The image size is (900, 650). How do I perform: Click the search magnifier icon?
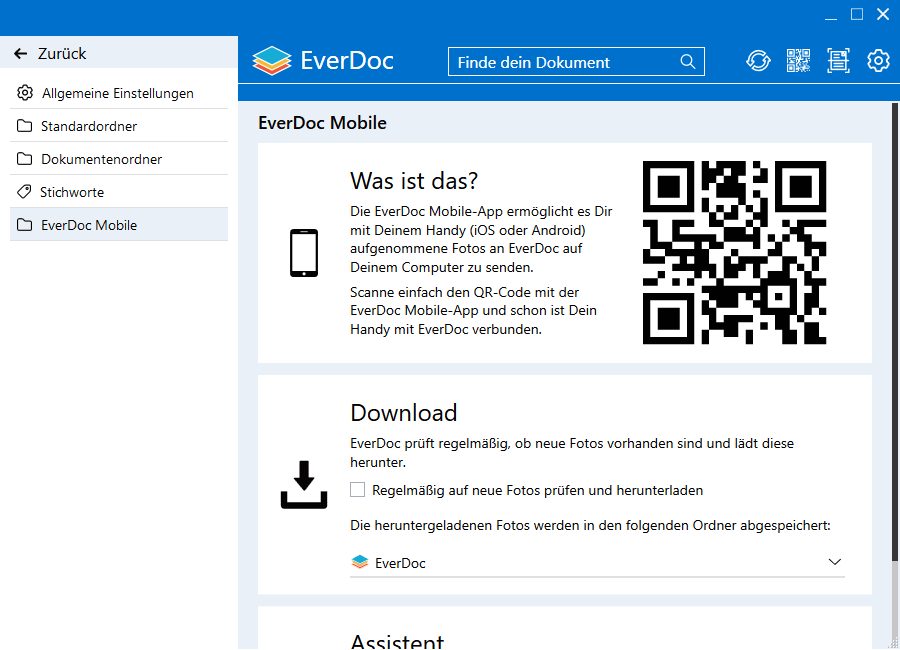coord(688,61)
